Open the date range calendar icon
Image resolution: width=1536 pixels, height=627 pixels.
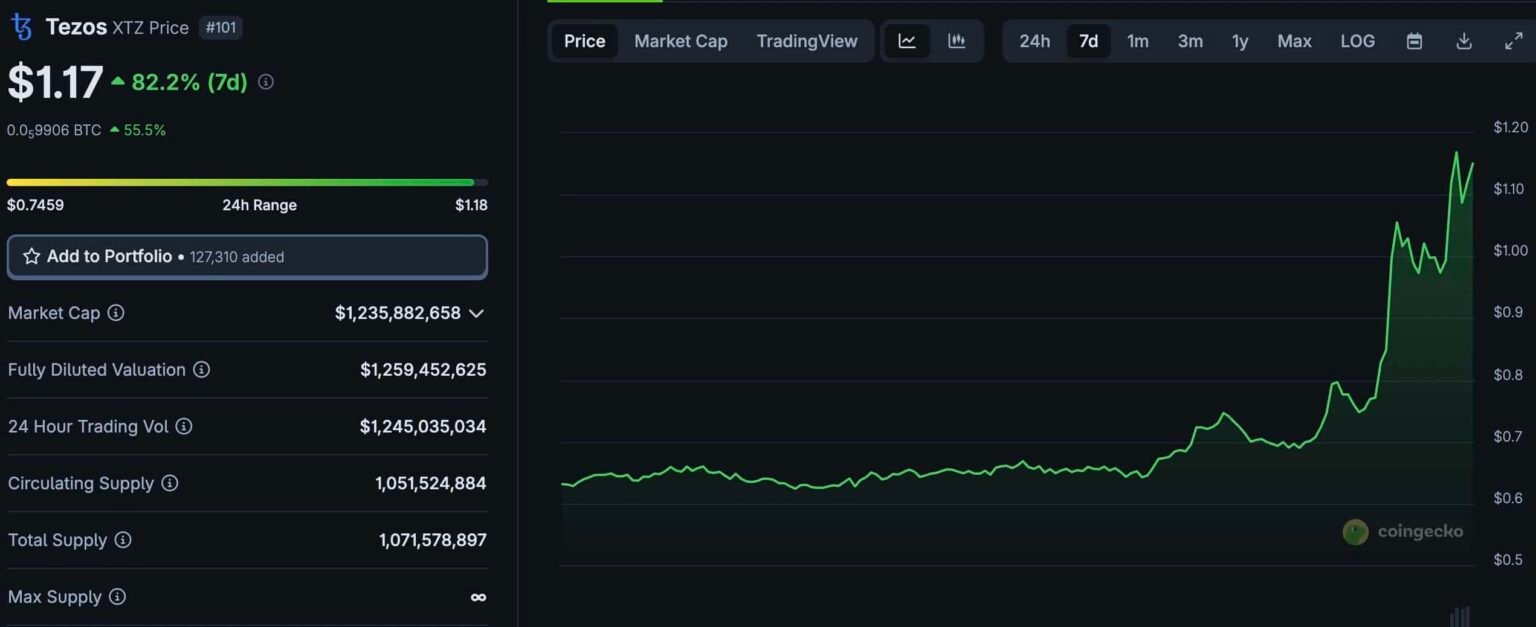[1414, 41]
